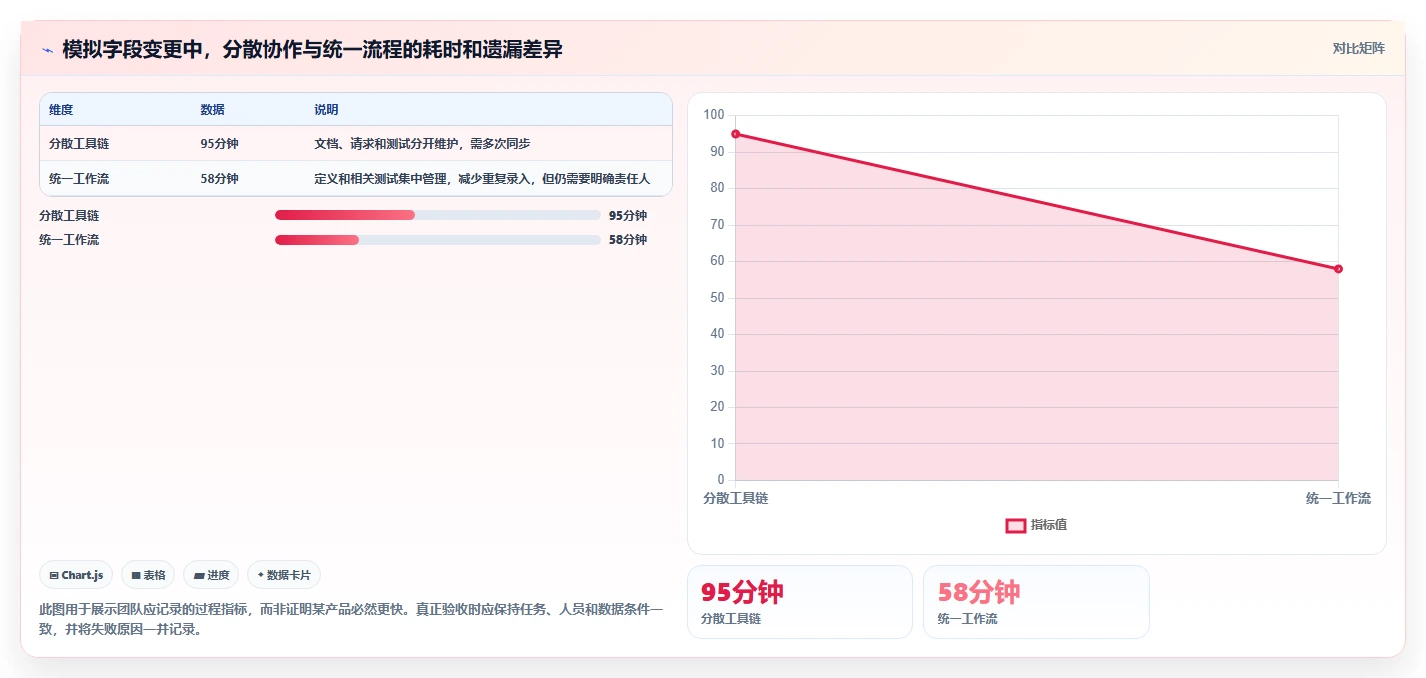Image resolution: width=1426 pixels, height=678 pixels.
Task: Click the 58分钟 value beside progress bar
Action: [628, 240]
